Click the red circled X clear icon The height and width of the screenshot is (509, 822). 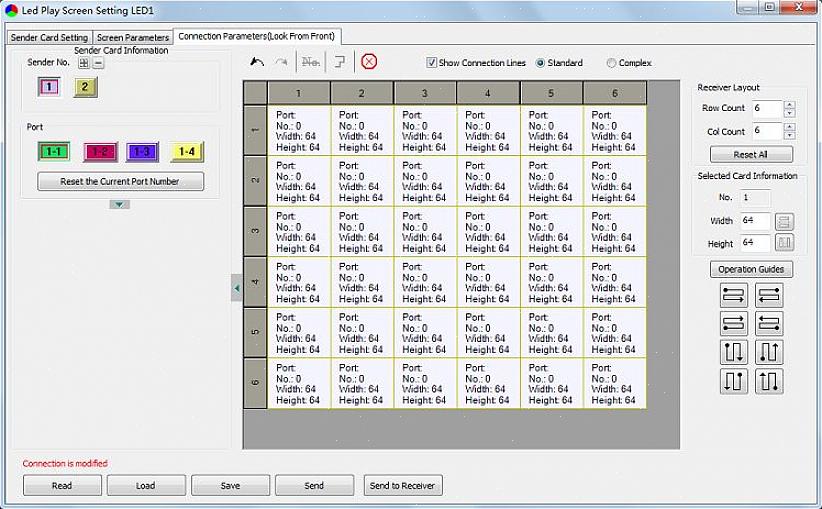(369, 62)
